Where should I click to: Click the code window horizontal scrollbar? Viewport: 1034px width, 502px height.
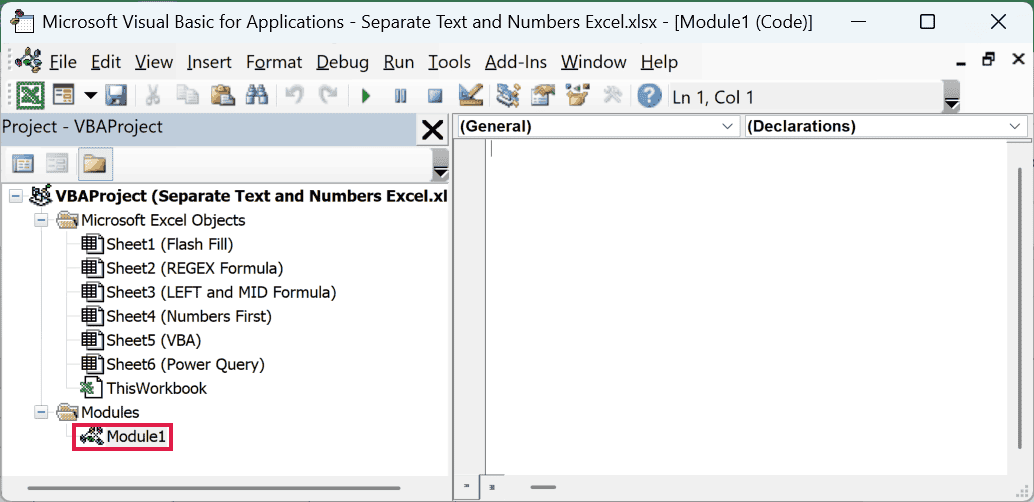(x=544, y=487)
